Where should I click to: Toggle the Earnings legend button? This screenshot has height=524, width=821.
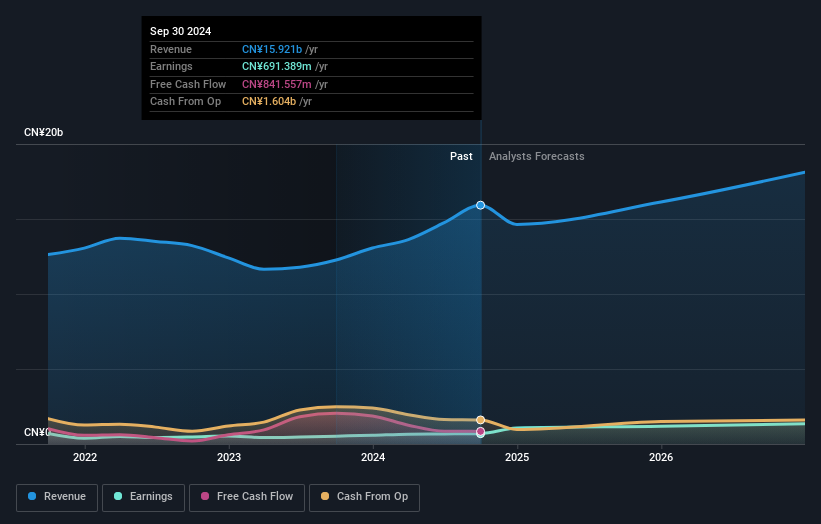coord(143,497)
